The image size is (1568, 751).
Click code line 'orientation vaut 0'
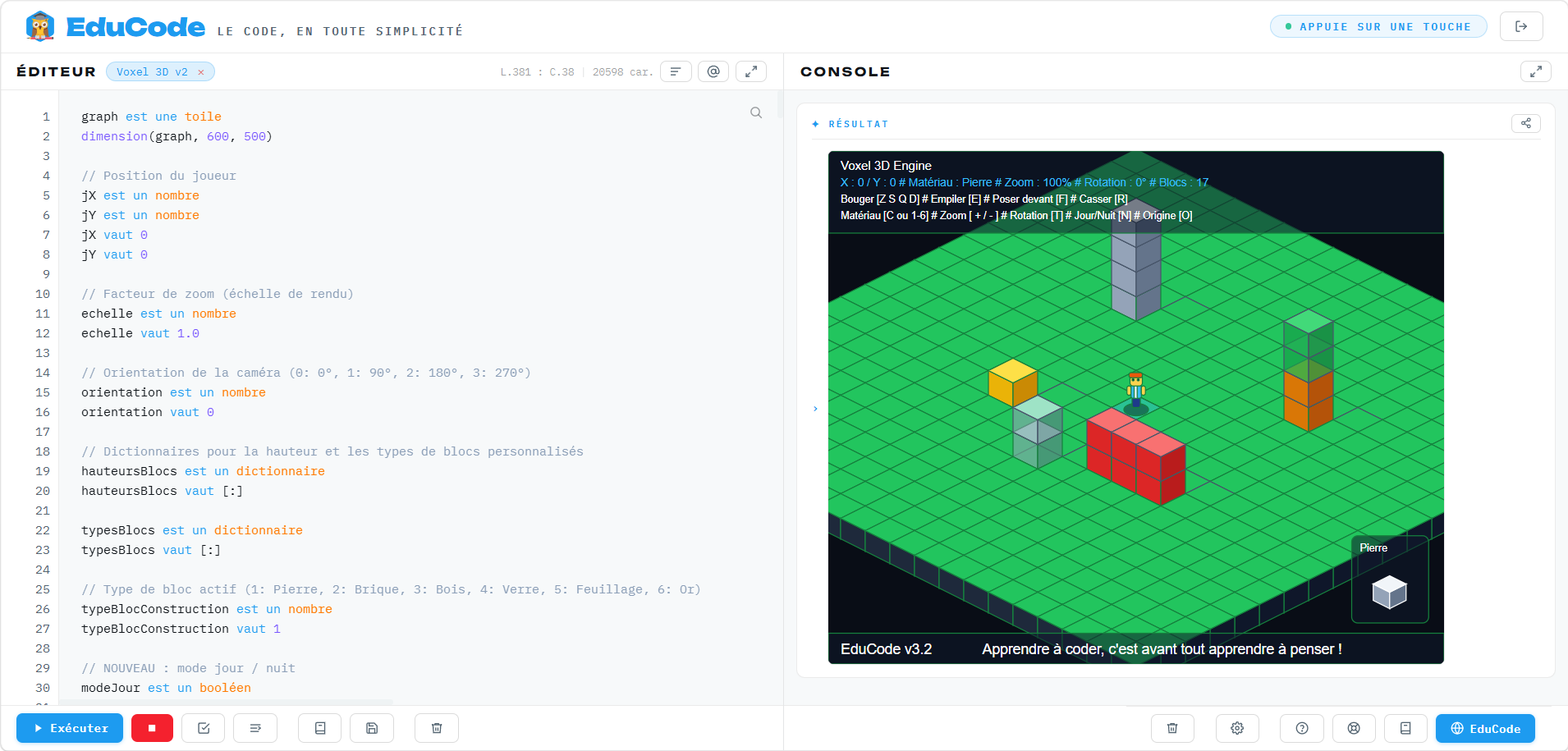[148, 412]
